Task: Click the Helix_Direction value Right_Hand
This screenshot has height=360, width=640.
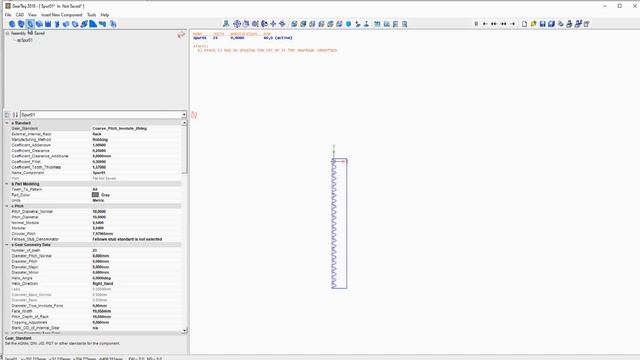Action: 102,283
